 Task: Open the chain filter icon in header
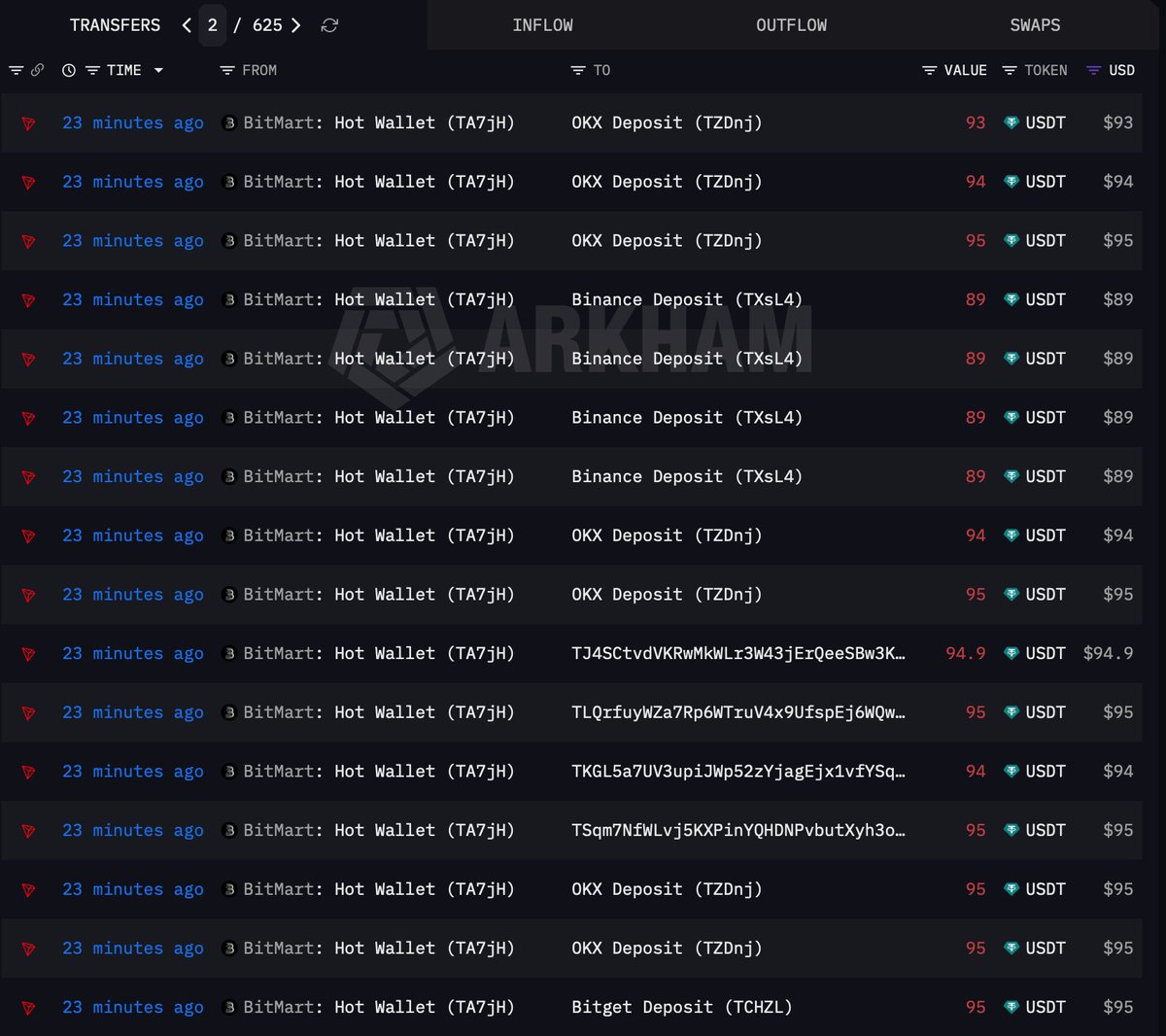tap(16, 70)
